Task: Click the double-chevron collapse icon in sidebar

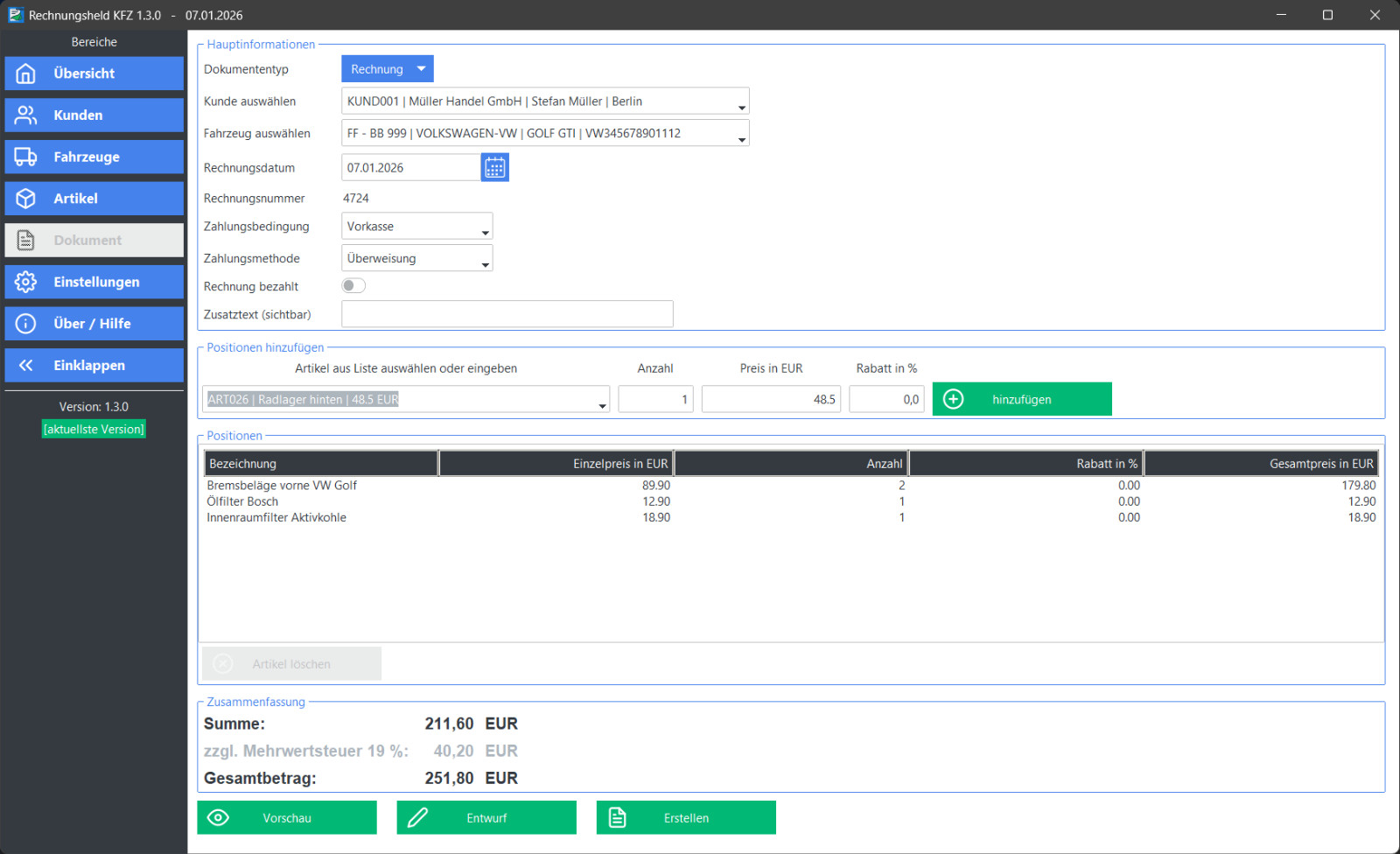Action: click(26, 366)
